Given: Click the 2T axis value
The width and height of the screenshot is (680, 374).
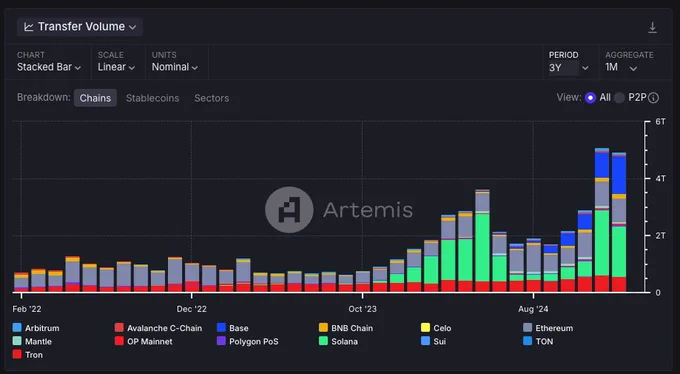Looking at the screenshot, I should 660,236.
